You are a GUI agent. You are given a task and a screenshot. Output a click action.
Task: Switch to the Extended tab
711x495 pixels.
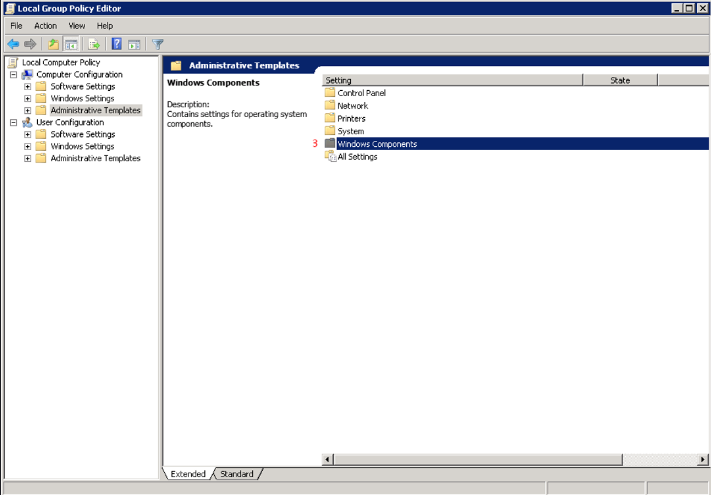188,474
